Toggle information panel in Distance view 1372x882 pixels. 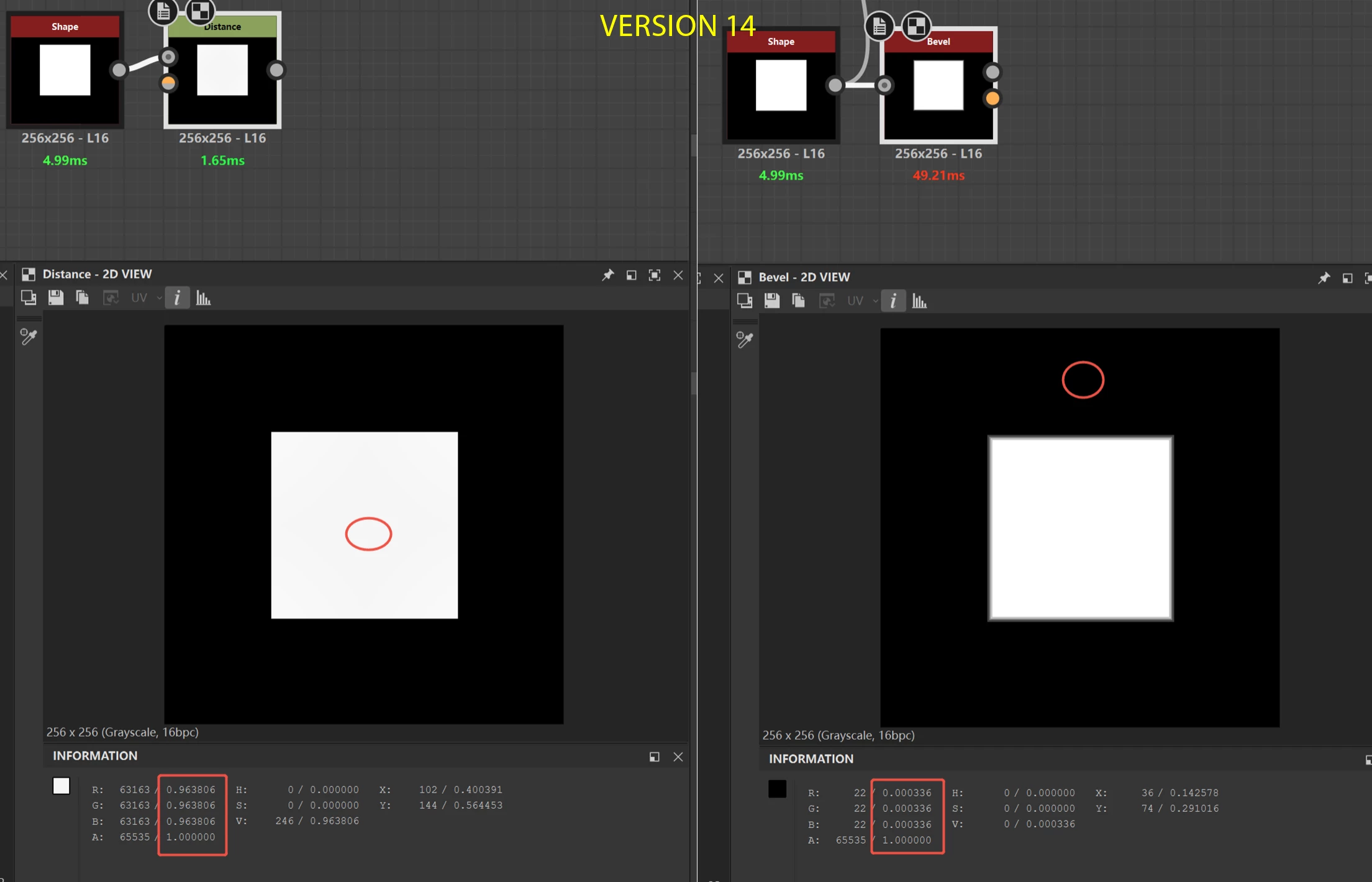(177, 298)
